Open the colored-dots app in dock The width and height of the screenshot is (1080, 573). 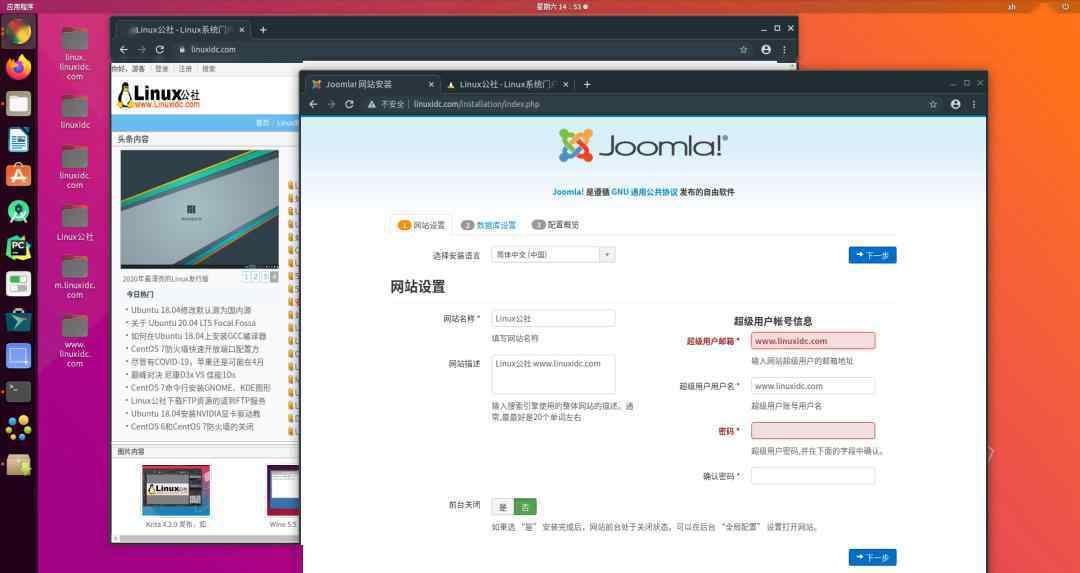coord(19,428)
